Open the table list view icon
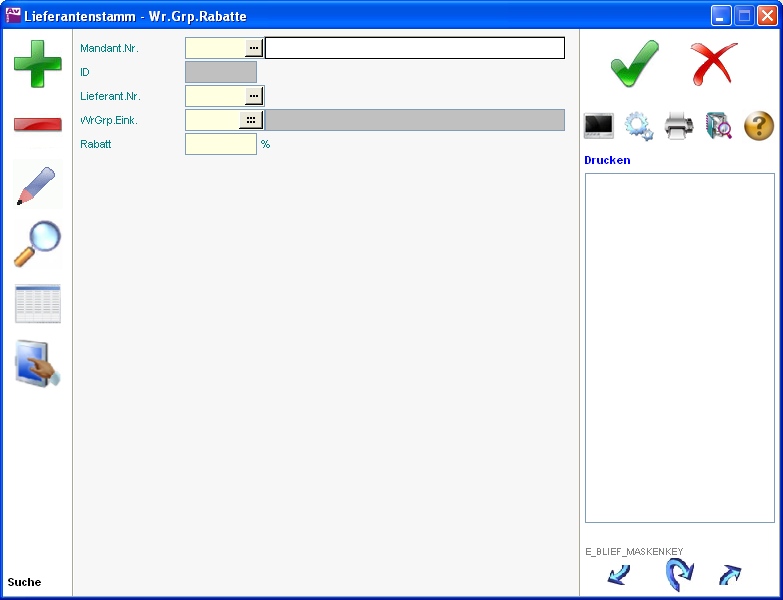783x600 pixels. pos(37,304)
